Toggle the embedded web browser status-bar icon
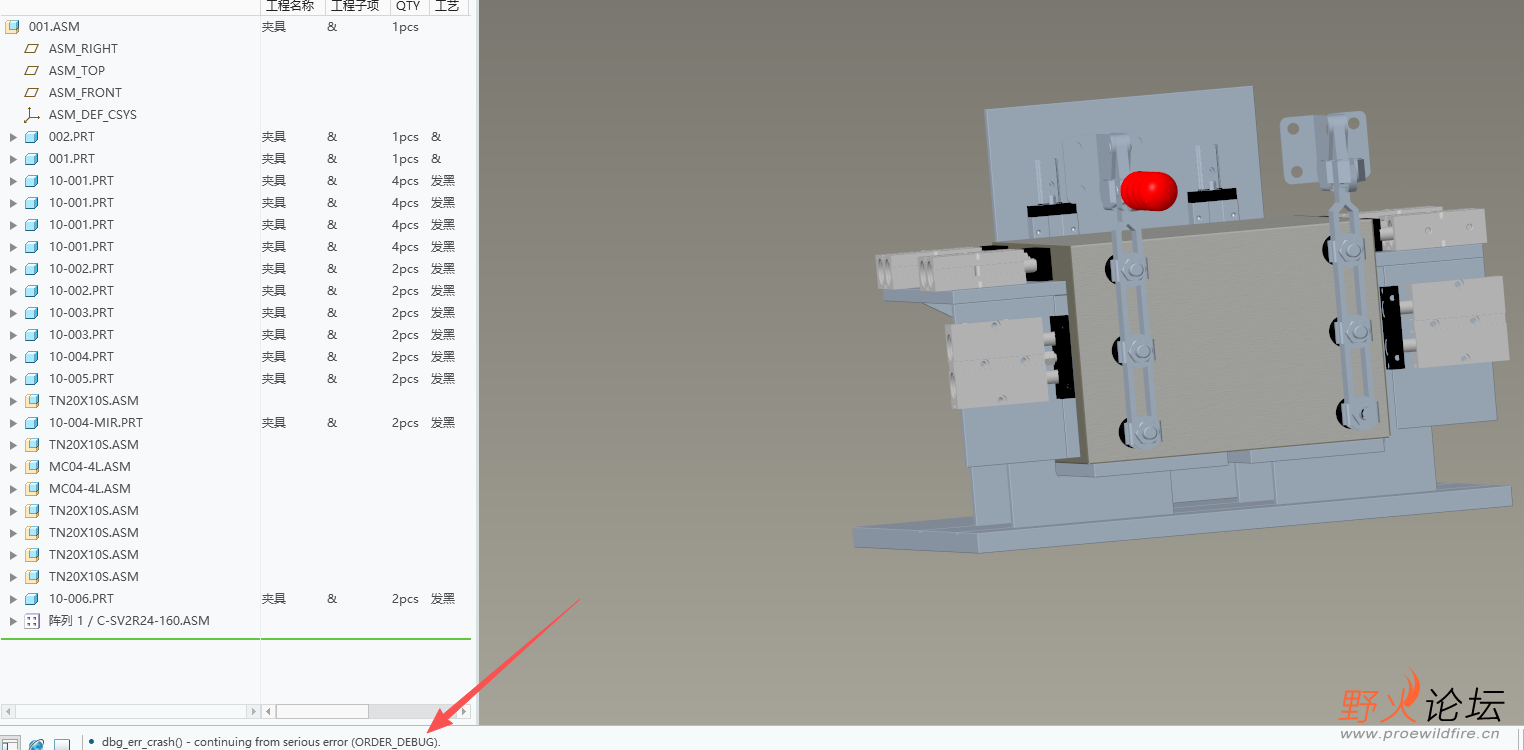 pyautogui.click(x=36, y=744)
